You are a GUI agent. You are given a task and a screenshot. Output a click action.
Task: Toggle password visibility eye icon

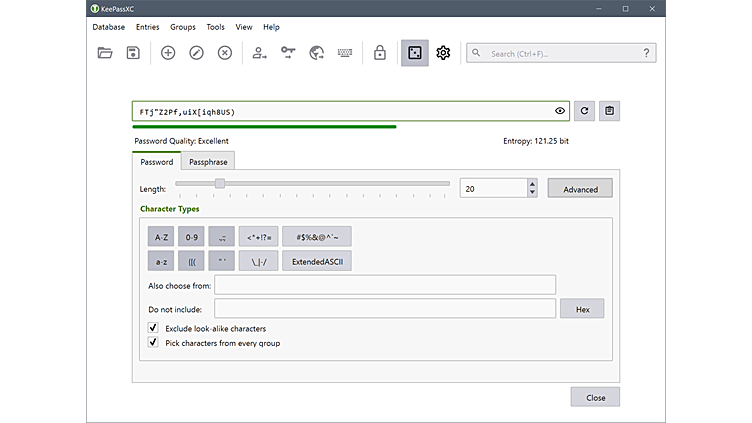click(x=560, y=111)
